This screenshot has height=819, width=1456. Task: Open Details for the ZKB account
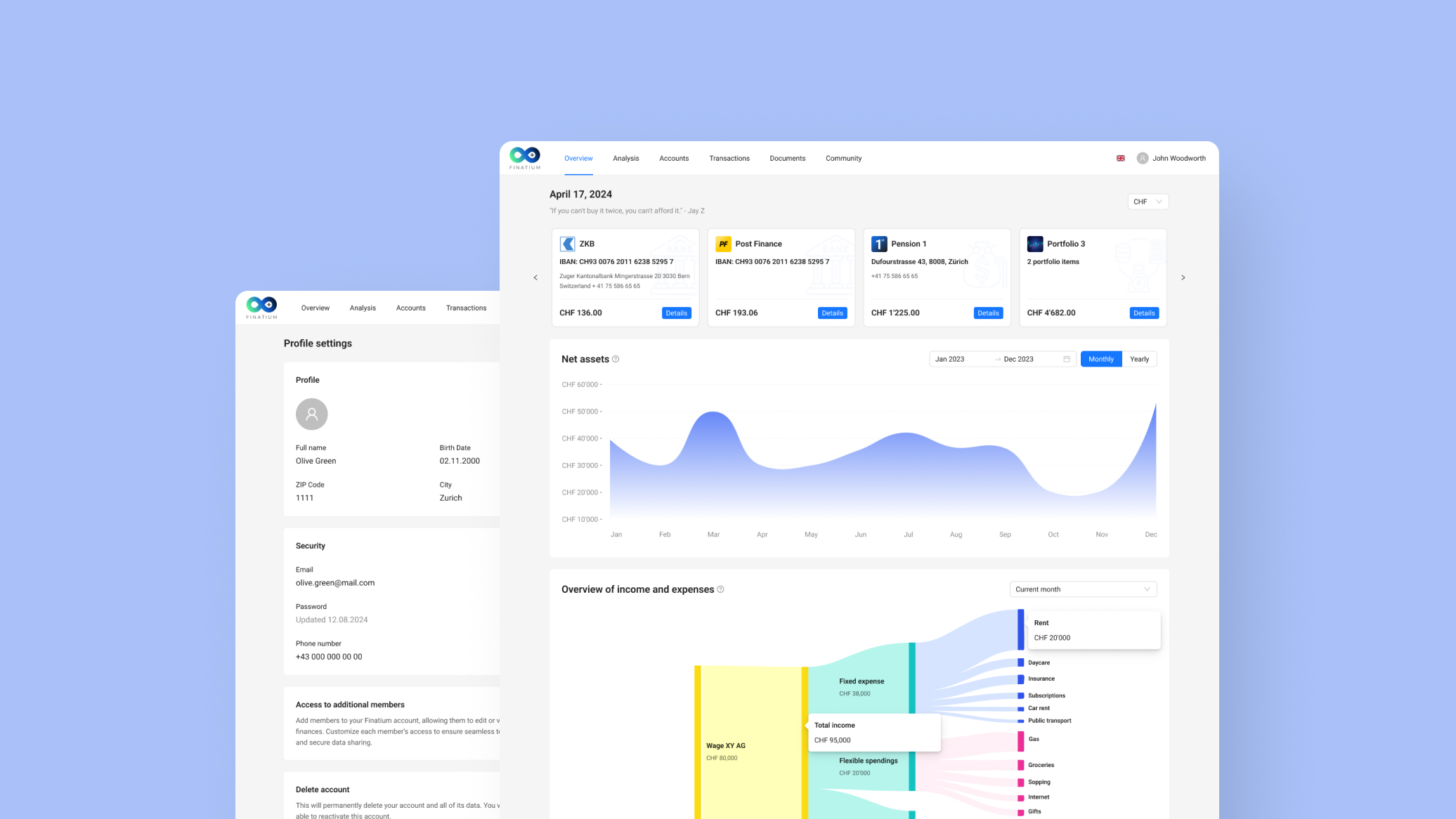click(x=676, y=313)
